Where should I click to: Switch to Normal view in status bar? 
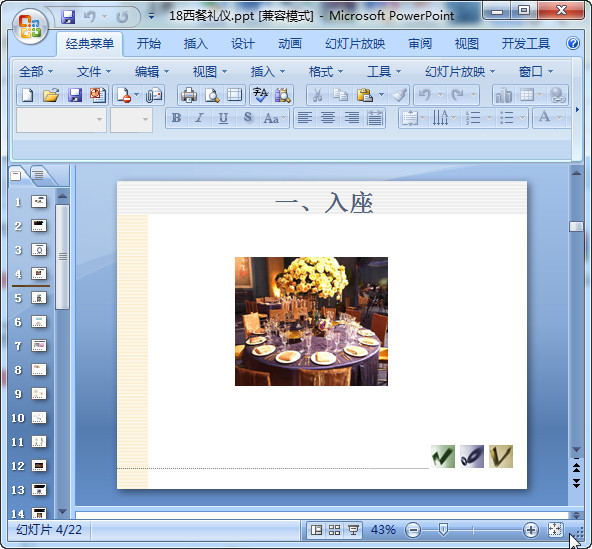pyautogui.click(x=316, y=530)
